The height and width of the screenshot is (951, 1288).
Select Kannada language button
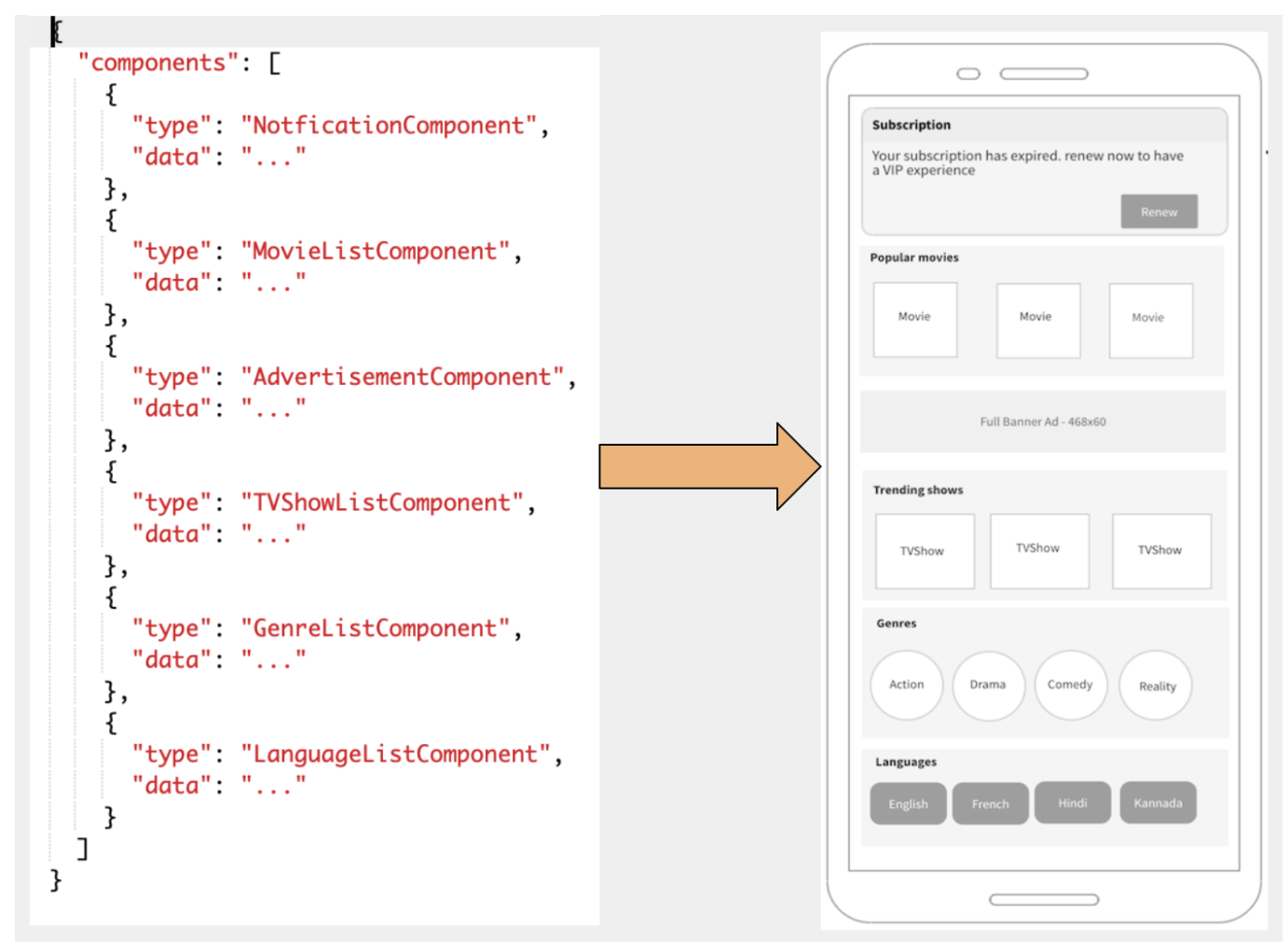pos(1158,803)
